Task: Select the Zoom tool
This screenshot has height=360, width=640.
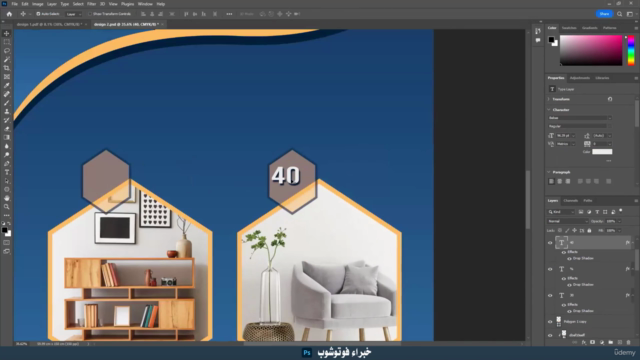Action: point(7,207)
